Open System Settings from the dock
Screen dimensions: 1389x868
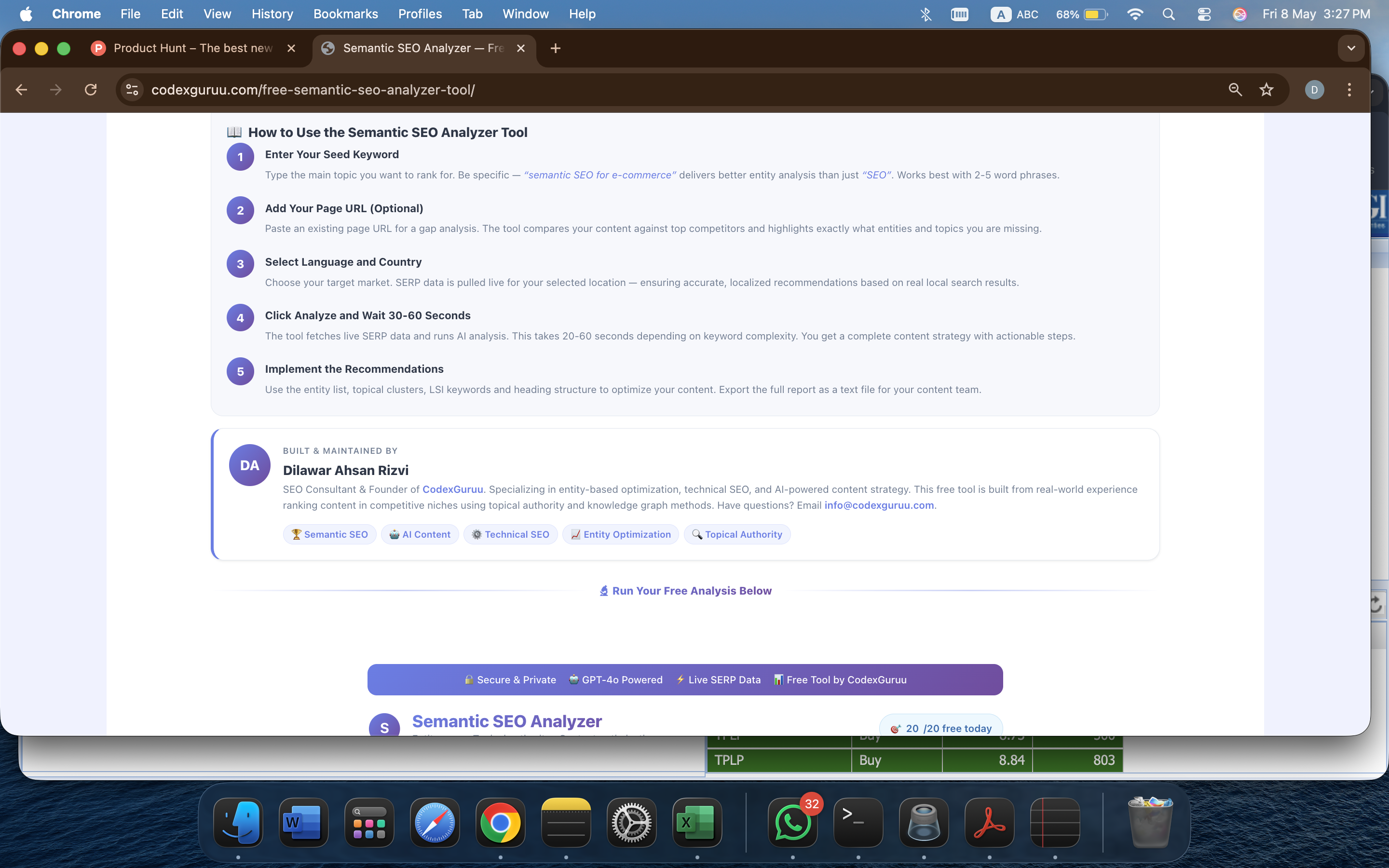point(631,823)
